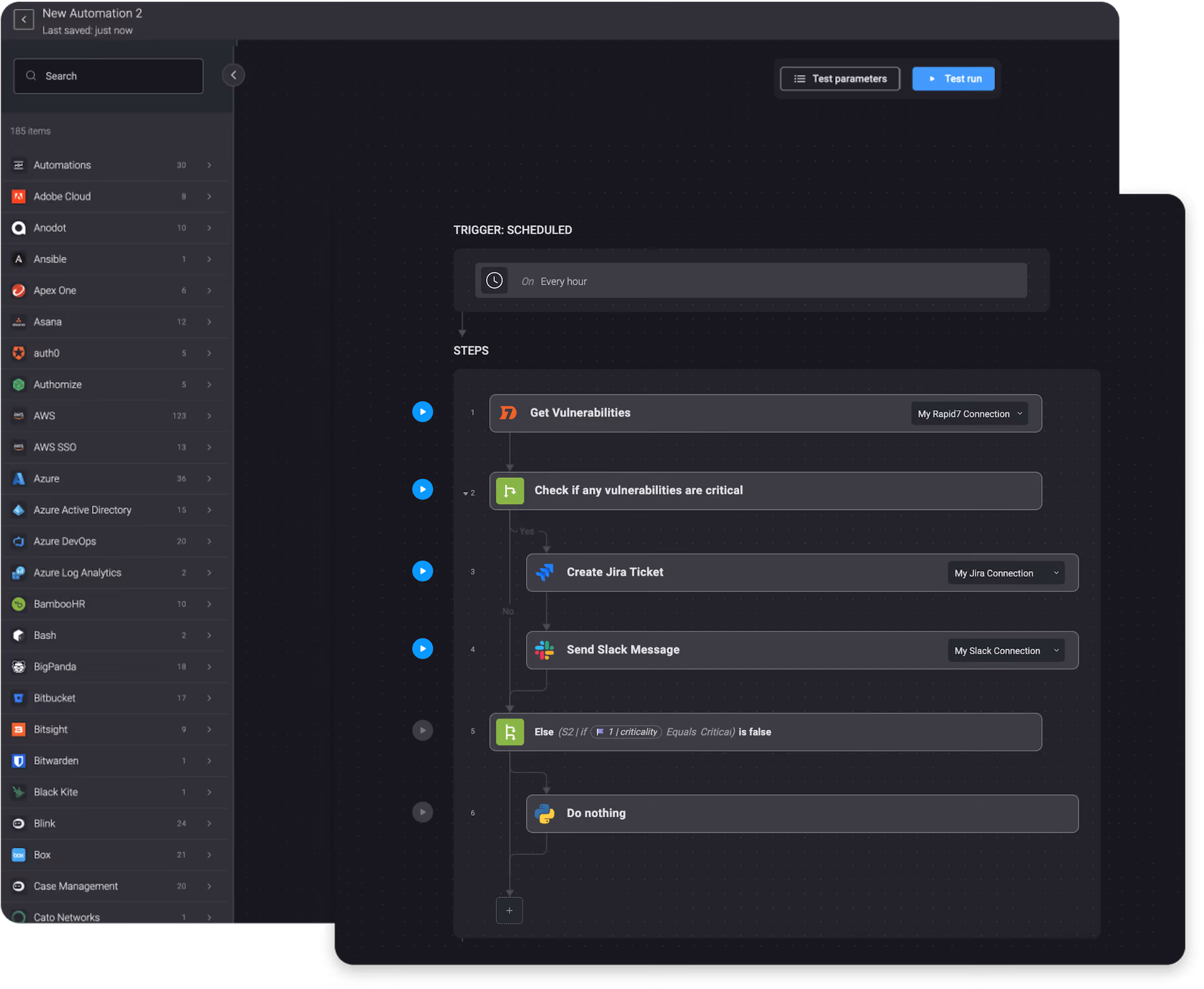
Task: Click the Bitbucket icon
Action: click(x=19, y=698)
